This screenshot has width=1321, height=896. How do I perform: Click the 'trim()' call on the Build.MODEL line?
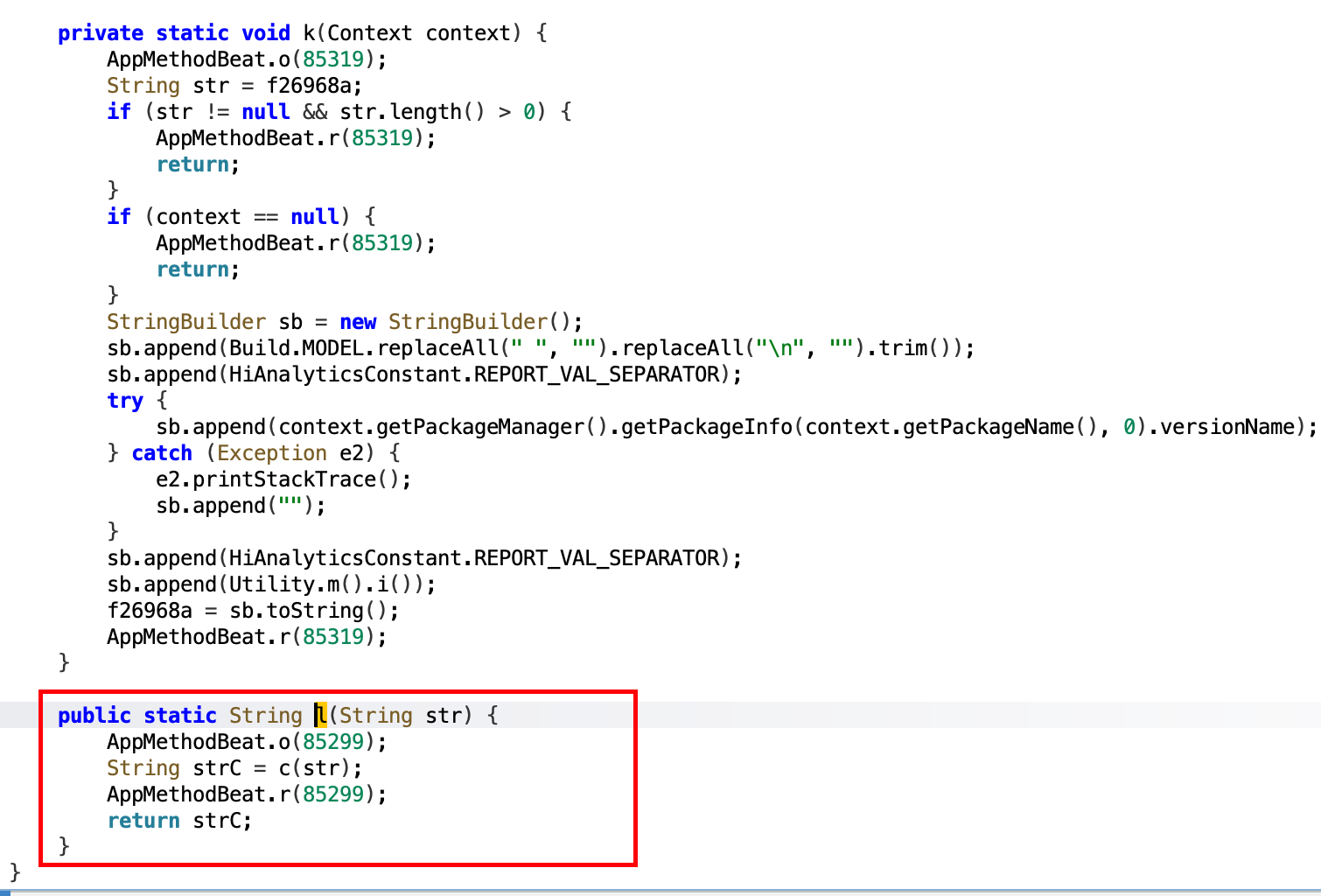click(x=915, y=348)
